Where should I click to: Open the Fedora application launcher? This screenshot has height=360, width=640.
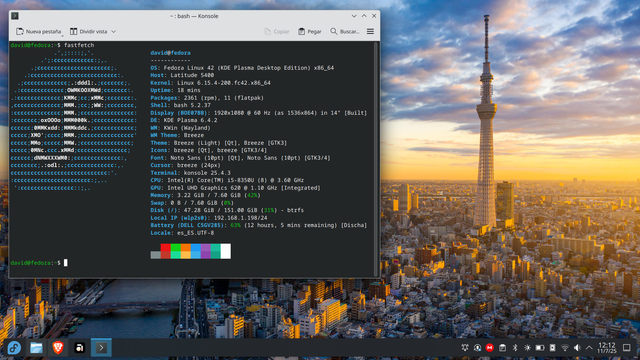click(x=14, y=348)
